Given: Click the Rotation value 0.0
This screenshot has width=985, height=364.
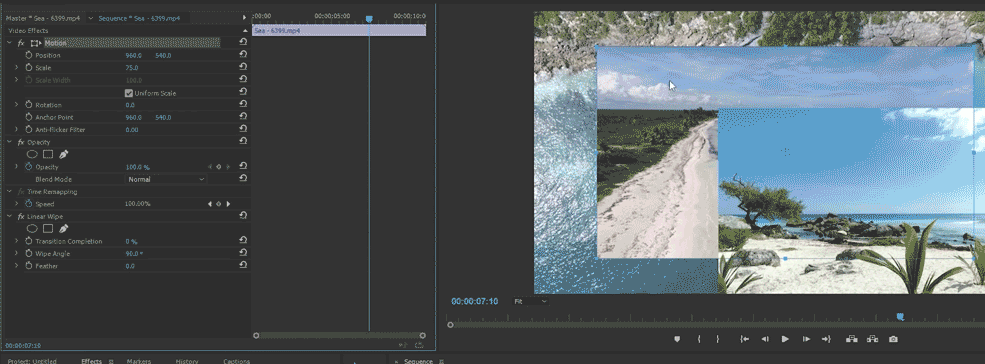Looking at the screenshot, I should [130, 105].
